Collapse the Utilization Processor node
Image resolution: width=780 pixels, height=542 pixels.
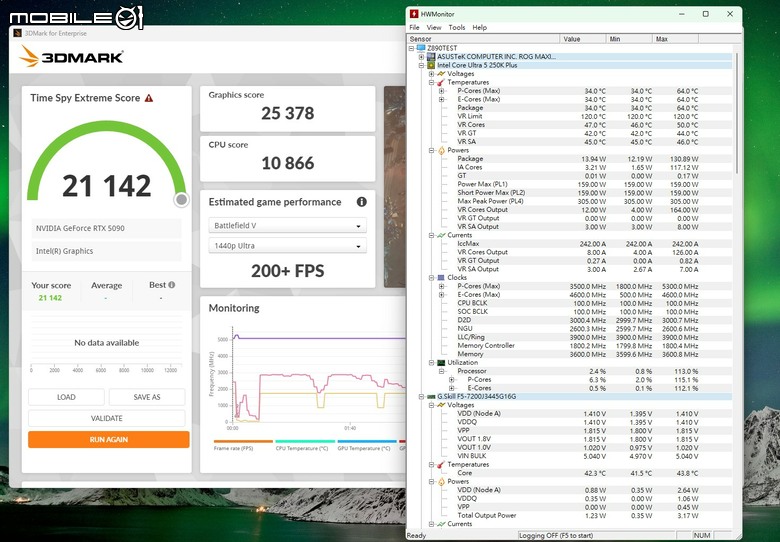[441, 371]
